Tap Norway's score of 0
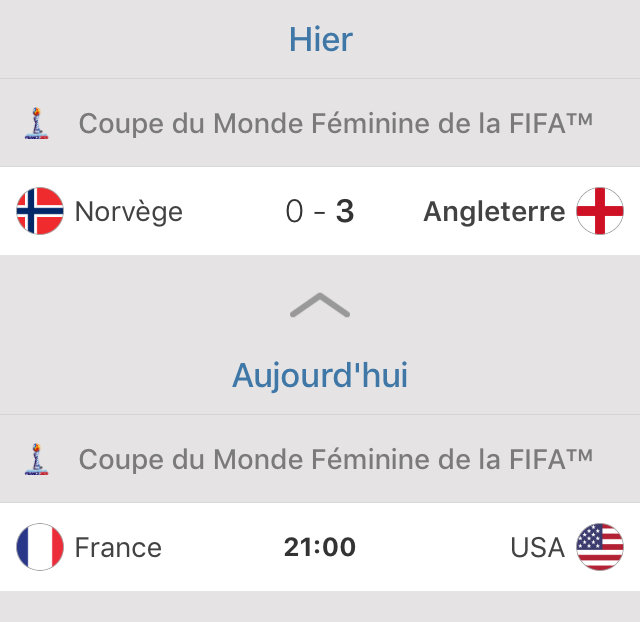 [x=294, y=212]
